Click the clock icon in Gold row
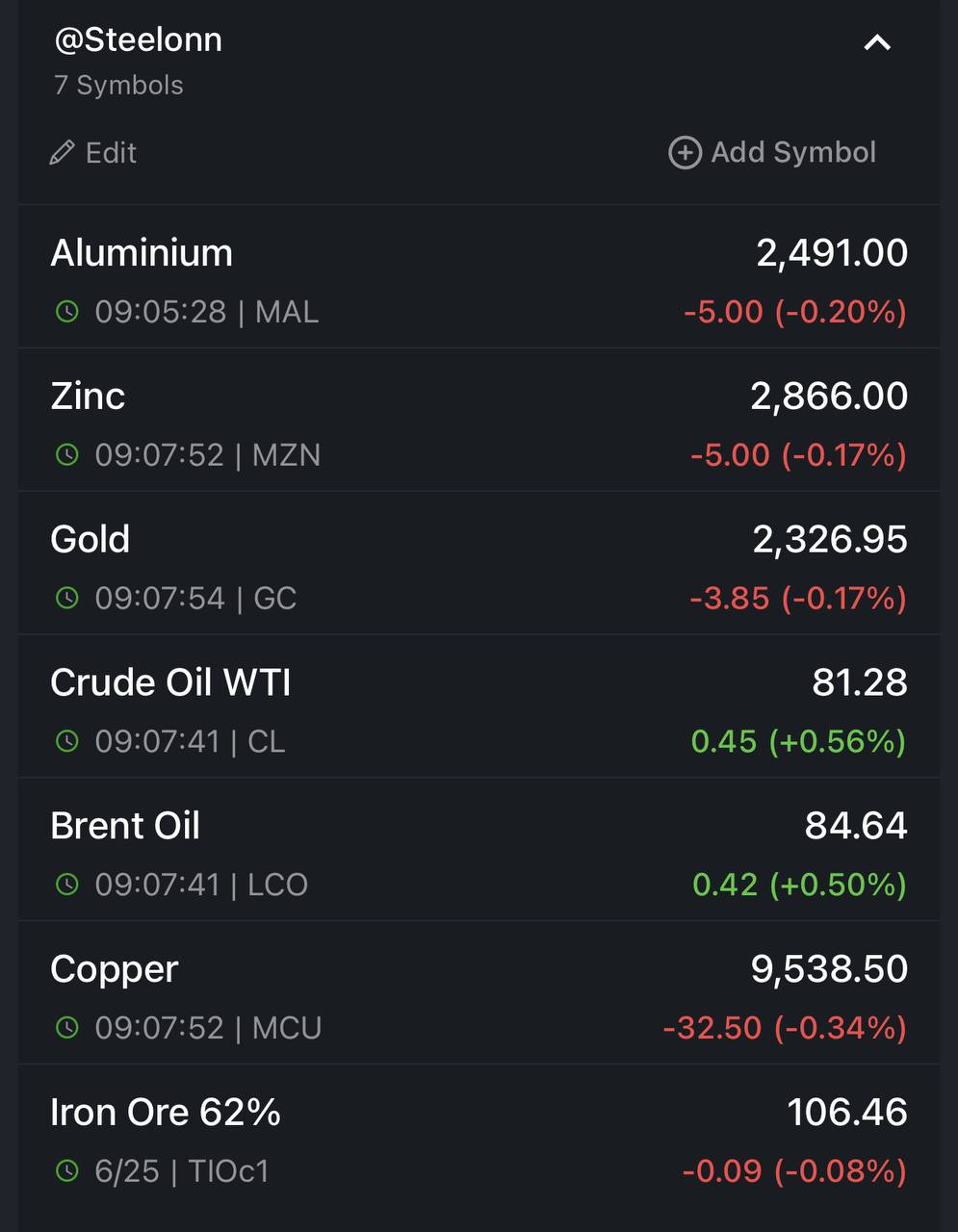The width and height of the screenshot is (958, 1232). 66,598
